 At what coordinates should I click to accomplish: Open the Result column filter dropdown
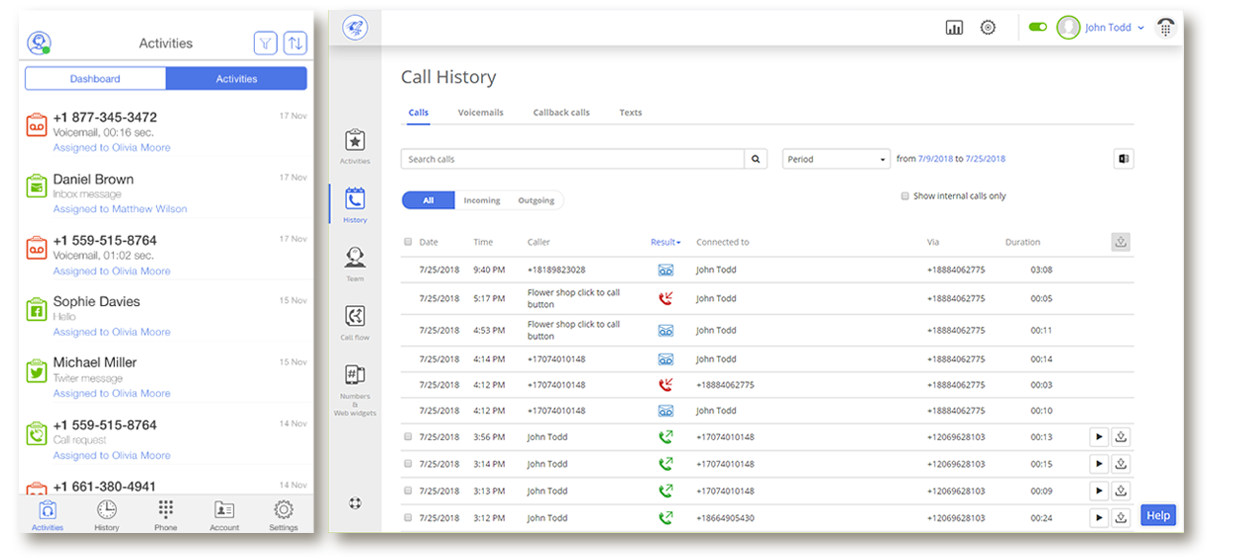pyautogui.click(x=665, y=242)
